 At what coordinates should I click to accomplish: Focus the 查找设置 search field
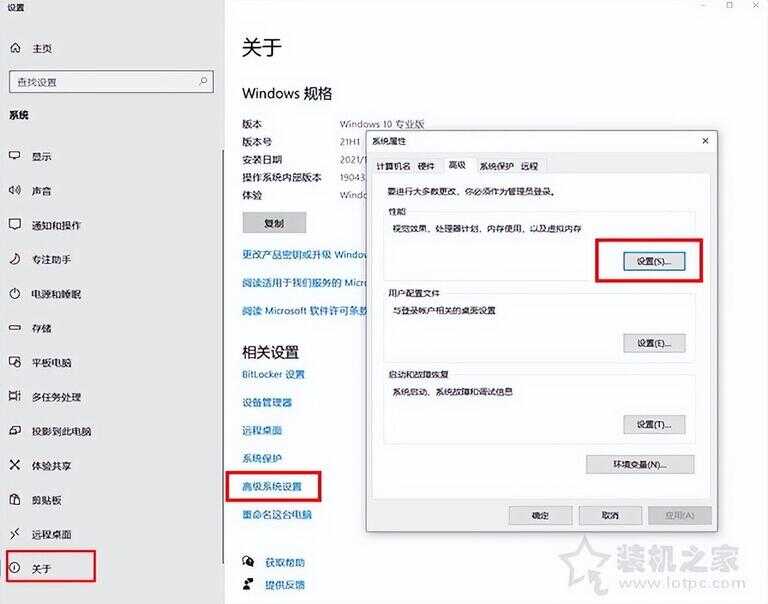[x=111, y=81]
